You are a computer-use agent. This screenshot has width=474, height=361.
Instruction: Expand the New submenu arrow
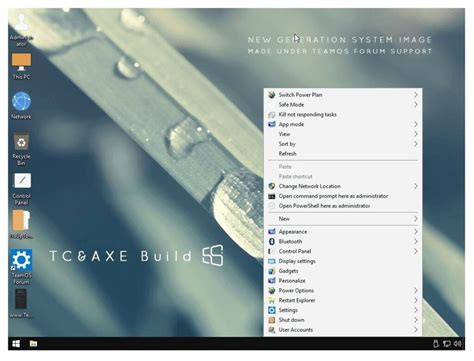(x=416, y=219)
